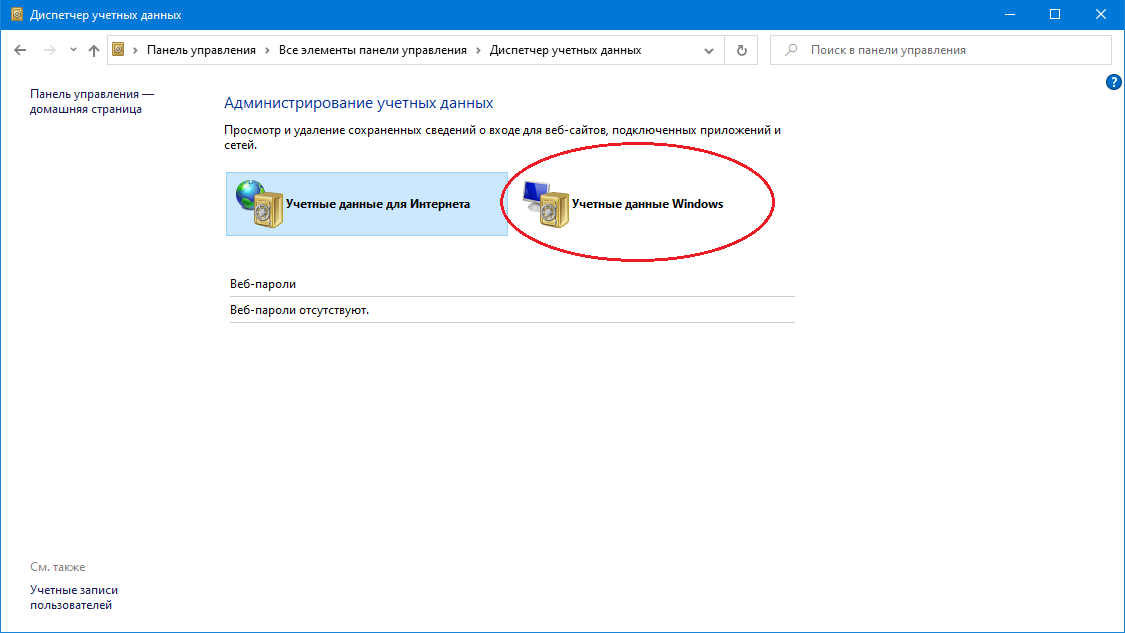Open 'Учетные записи пользователей' link

(x=74, y=597)
